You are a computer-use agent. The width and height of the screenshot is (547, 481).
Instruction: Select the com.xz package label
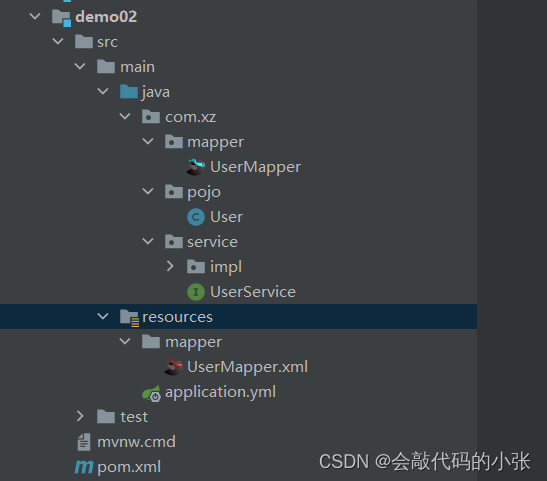pyautogui.click(x=190, y=117)
